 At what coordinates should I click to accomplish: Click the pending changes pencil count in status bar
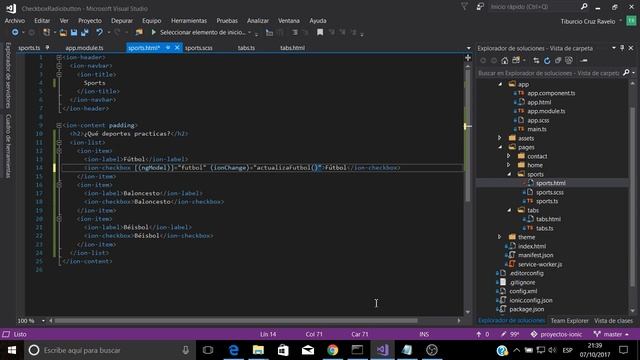click(510, 334)
